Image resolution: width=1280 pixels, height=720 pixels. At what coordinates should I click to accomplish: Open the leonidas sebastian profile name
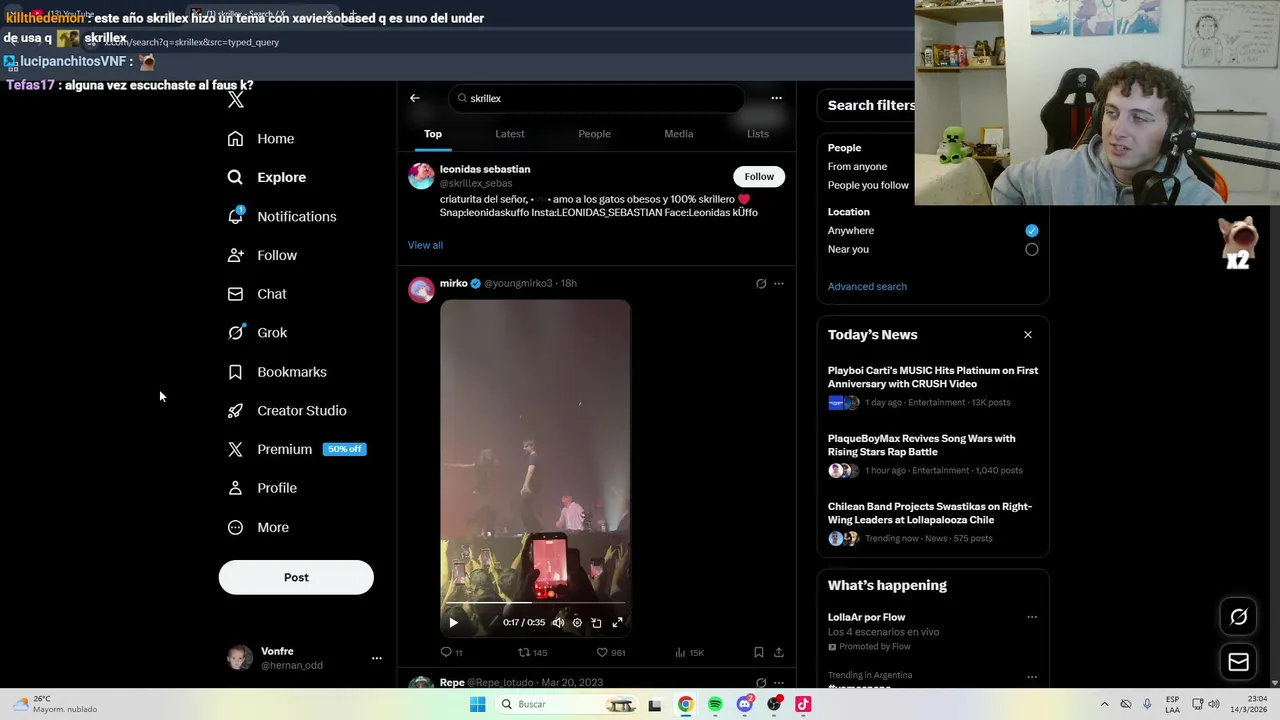point(485,169)
